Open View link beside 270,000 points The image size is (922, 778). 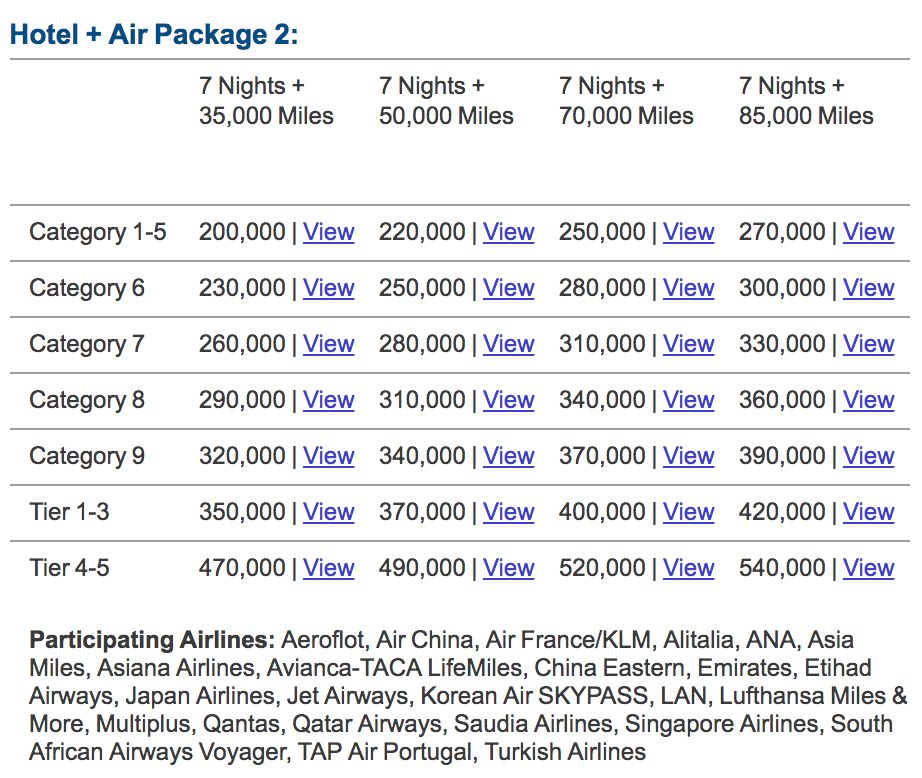point(868,232)
